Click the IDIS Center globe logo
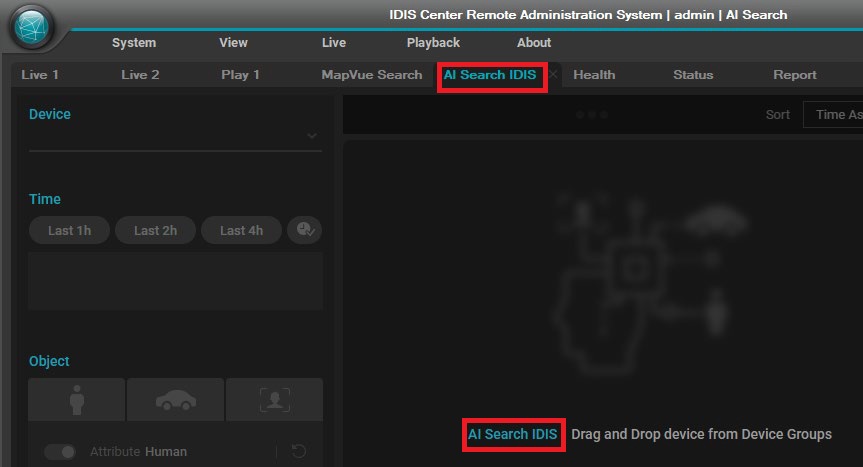The height and width of the screenshot is (467, 863). coord(32,26)
